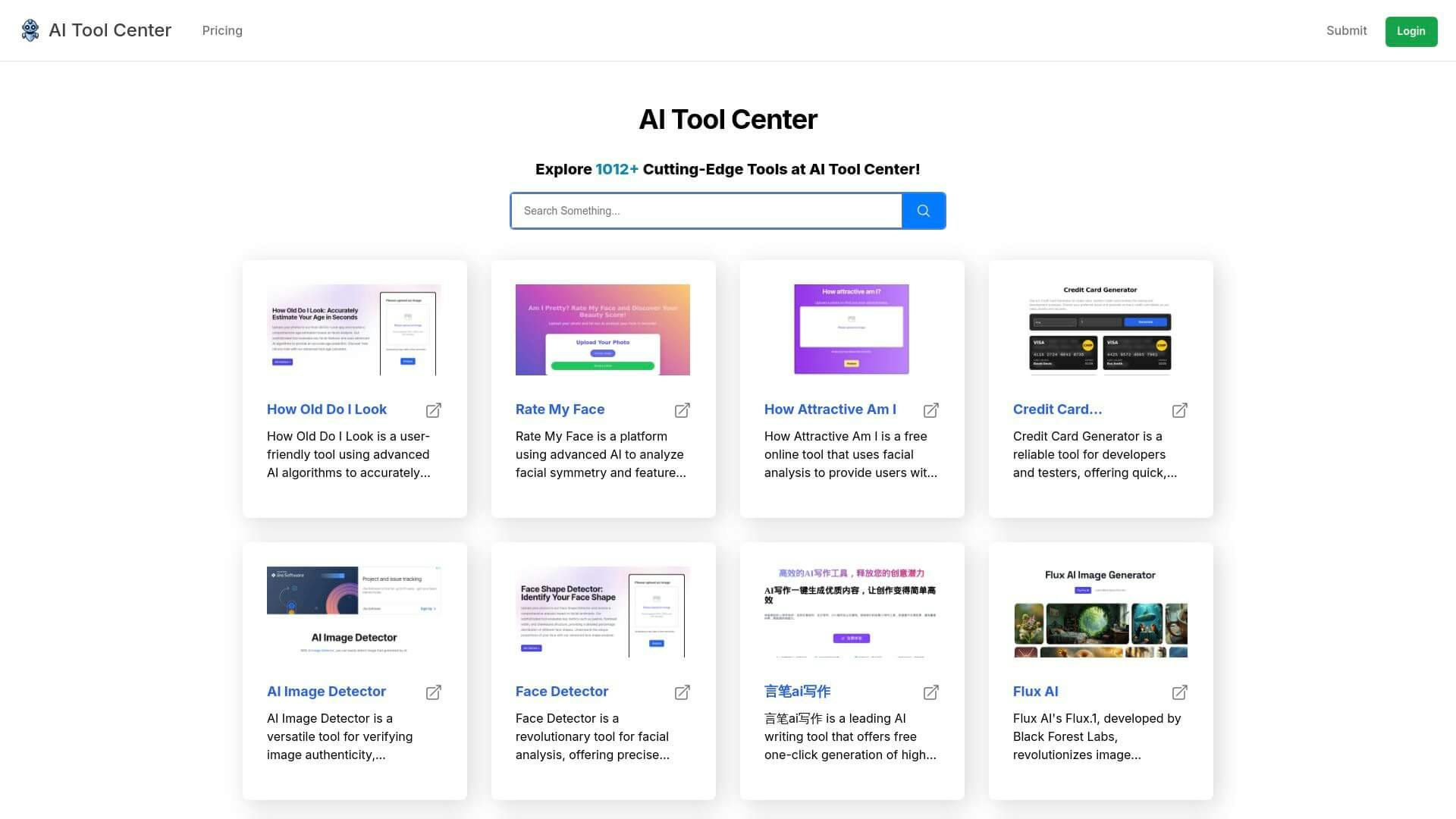
Task: Click the green Login button
Action: (1411, 31)
